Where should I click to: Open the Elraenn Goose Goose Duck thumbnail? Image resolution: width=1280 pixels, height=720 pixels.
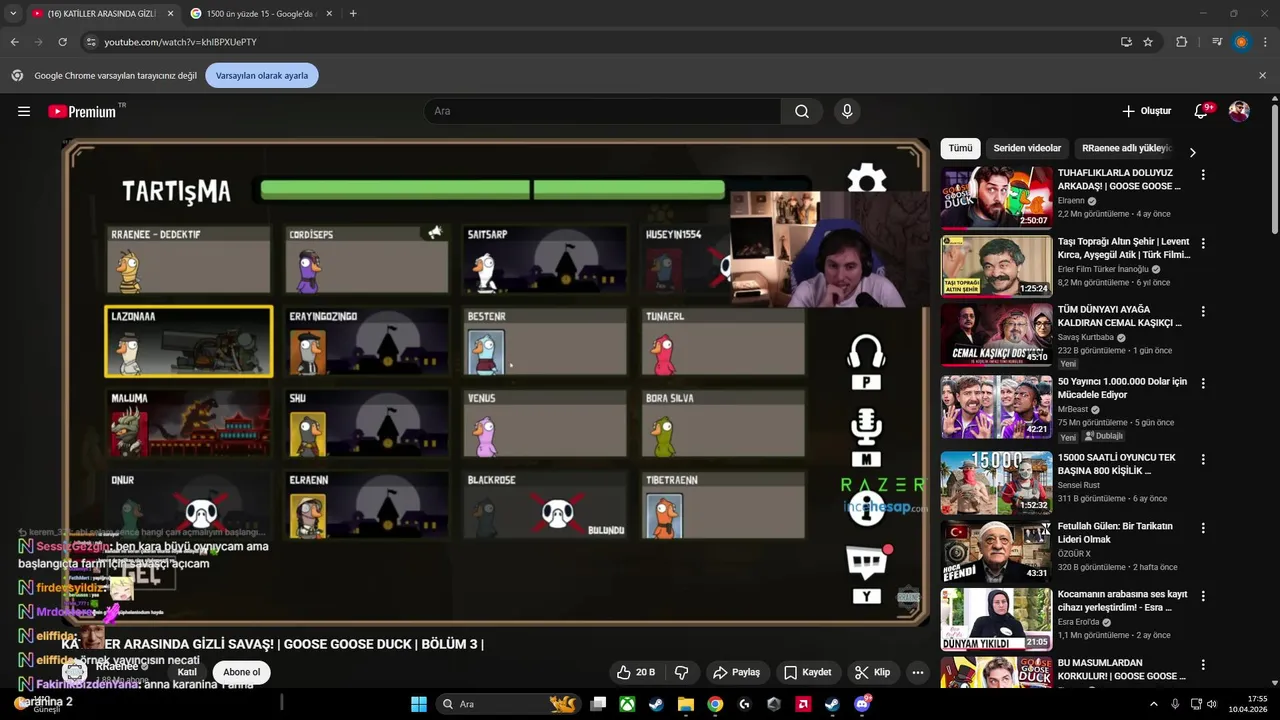click(x=996, y=197)
